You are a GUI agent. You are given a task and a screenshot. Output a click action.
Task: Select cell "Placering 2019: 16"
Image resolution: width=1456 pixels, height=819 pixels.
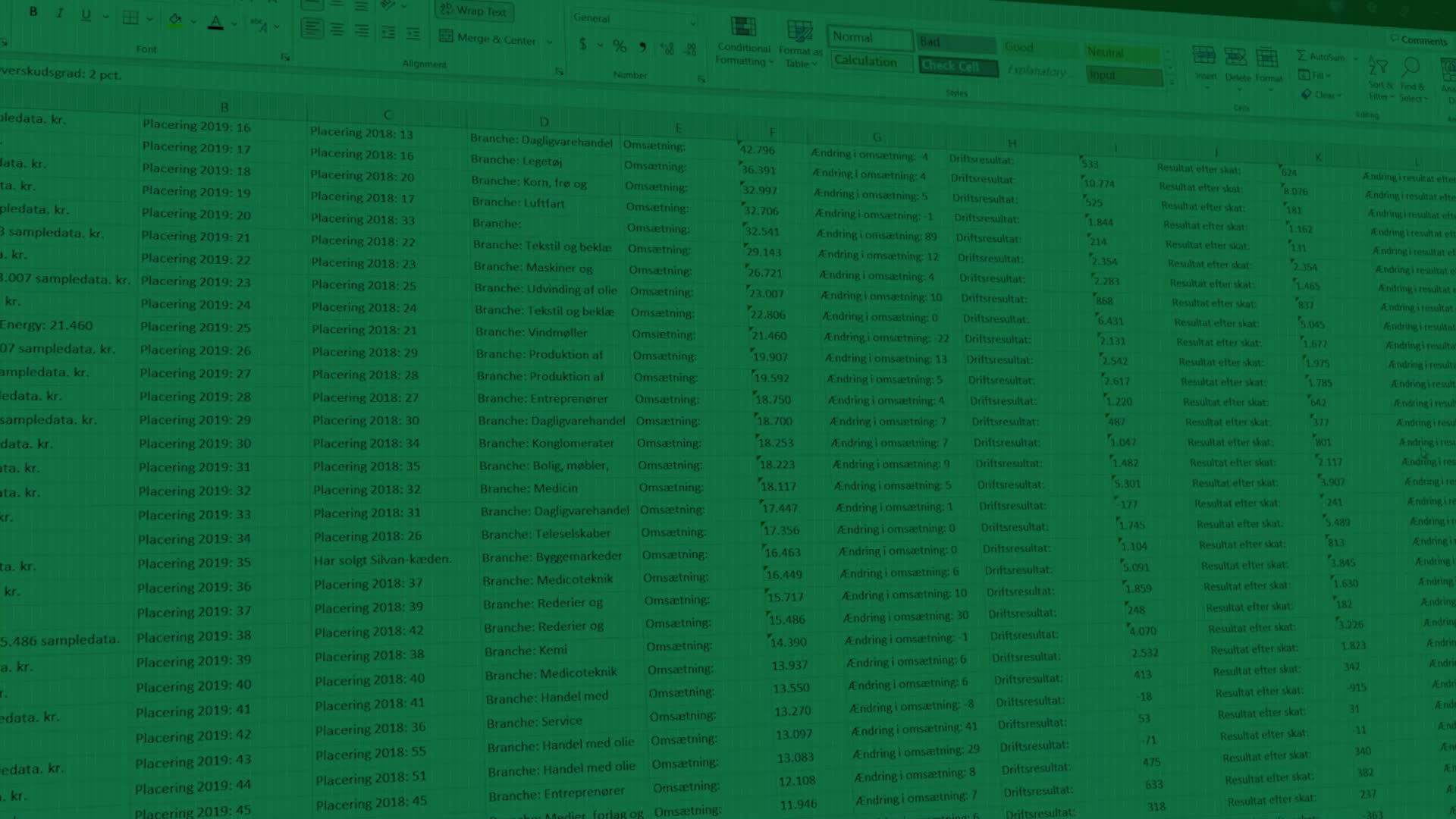[196, 126]
